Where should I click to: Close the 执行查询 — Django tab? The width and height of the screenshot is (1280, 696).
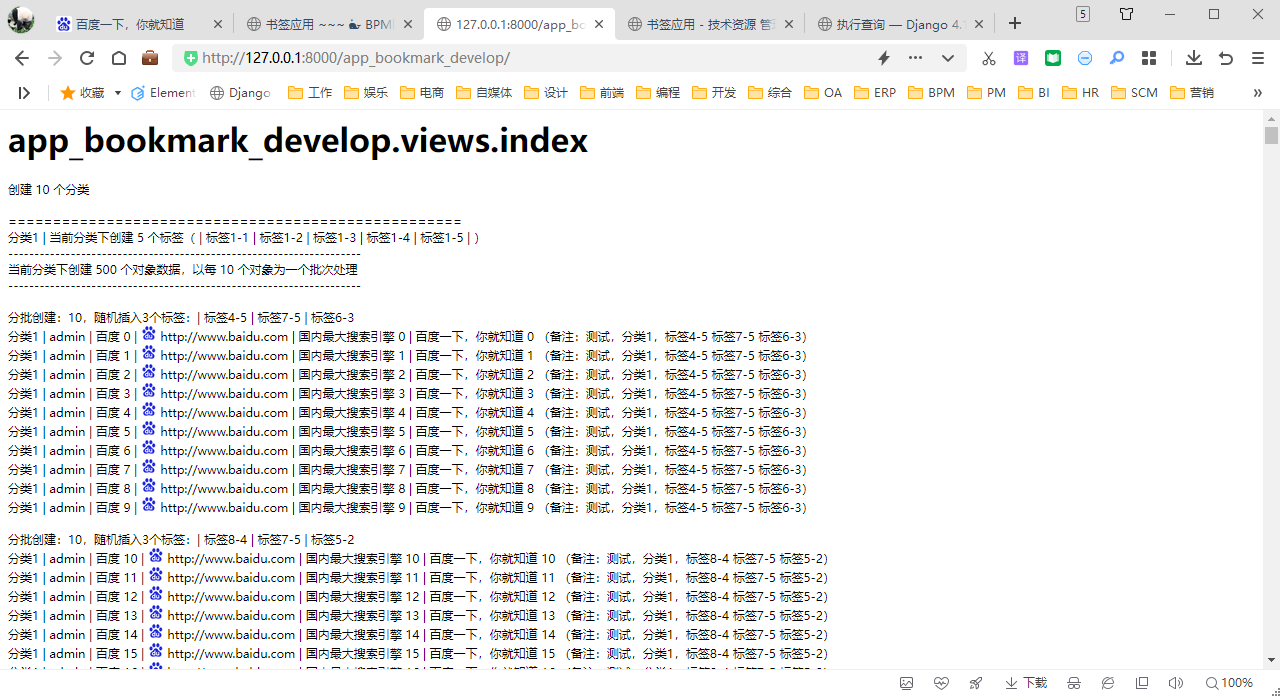979,24
